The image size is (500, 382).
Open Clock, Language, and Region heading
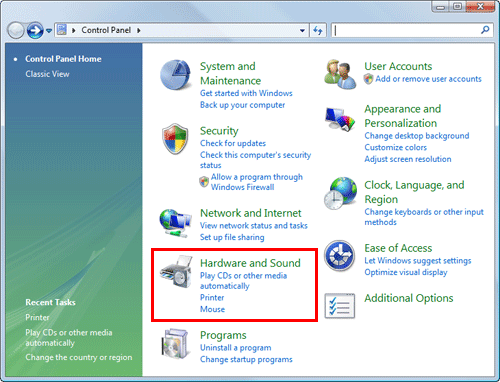[x=414, y=192]
